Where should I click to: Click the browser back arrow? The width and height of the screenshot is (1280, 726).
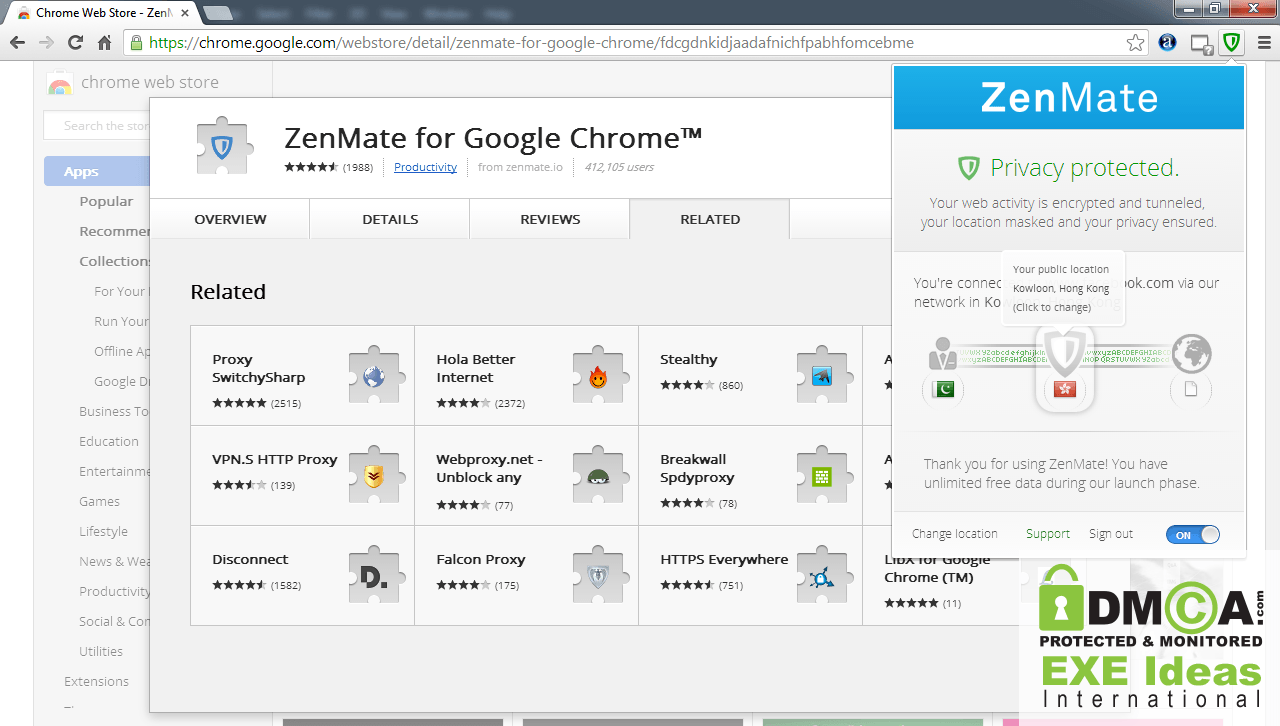[18, 43]
